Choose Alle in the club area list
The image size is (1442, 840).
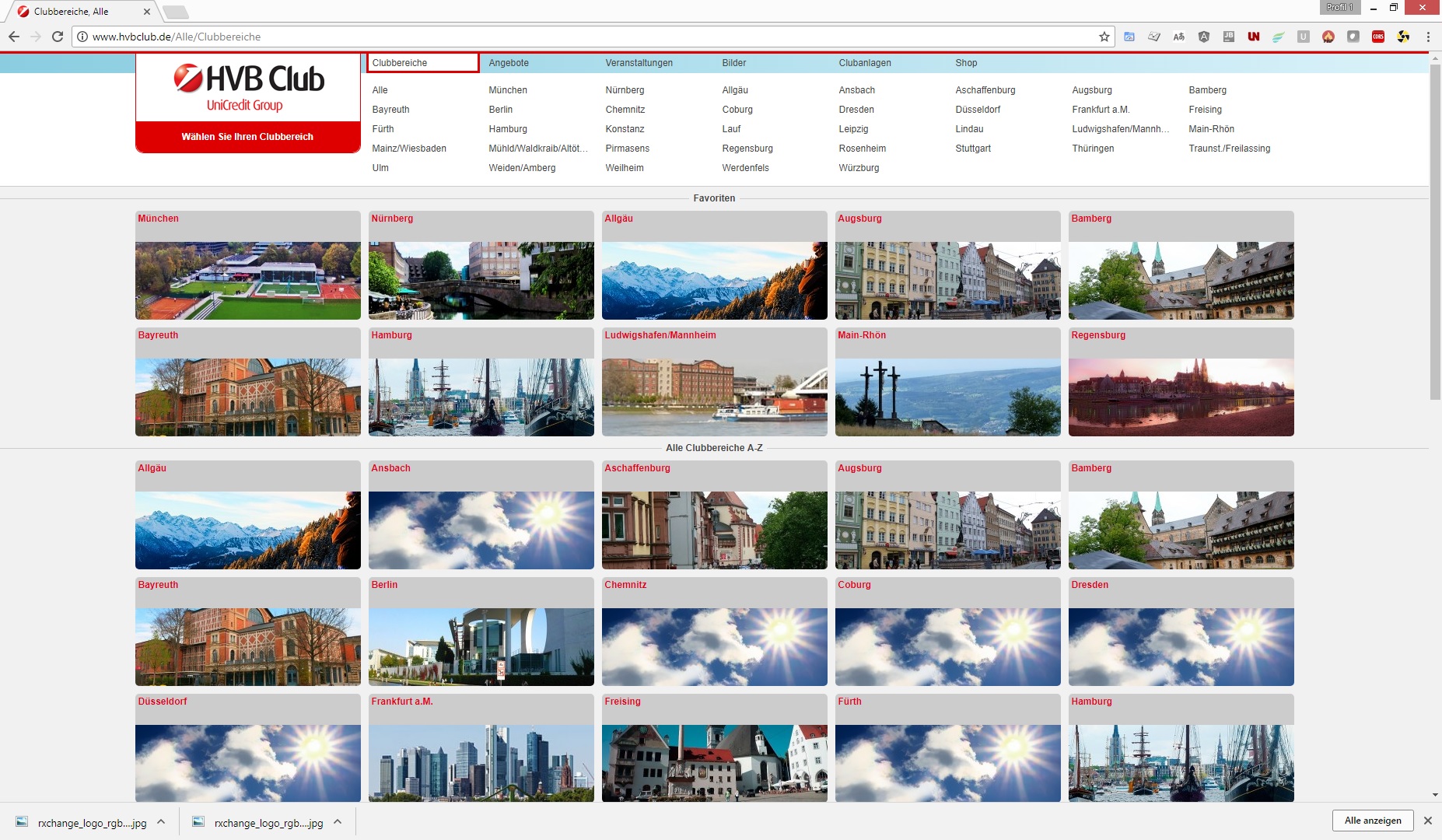coord(380,90)
